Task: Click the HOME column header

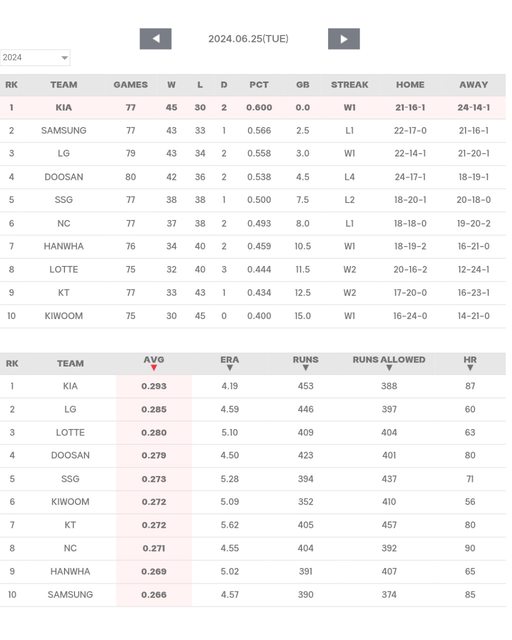Action: click(410, 84)
